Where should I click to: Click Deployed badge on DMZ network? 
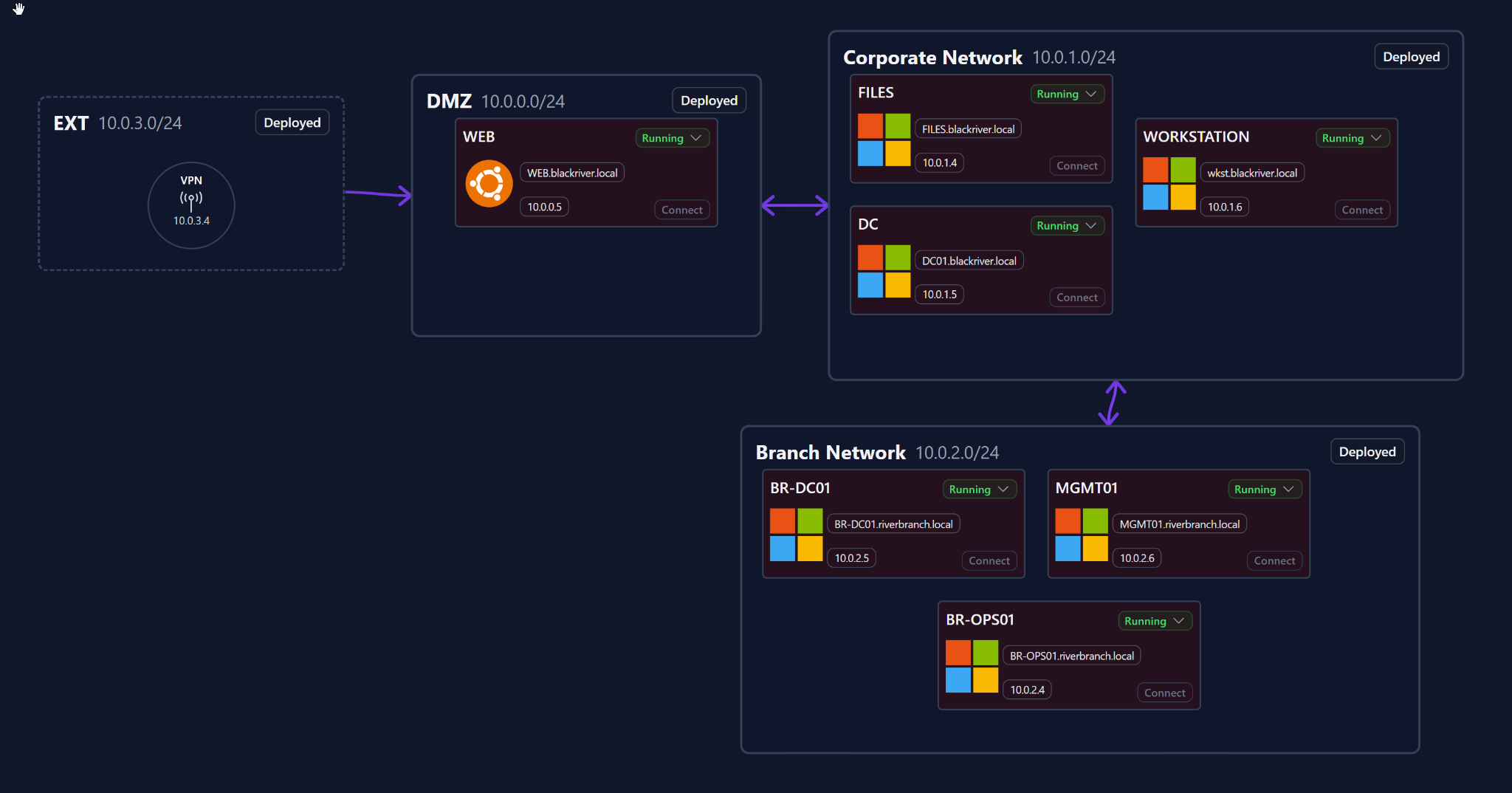[709, 100]
